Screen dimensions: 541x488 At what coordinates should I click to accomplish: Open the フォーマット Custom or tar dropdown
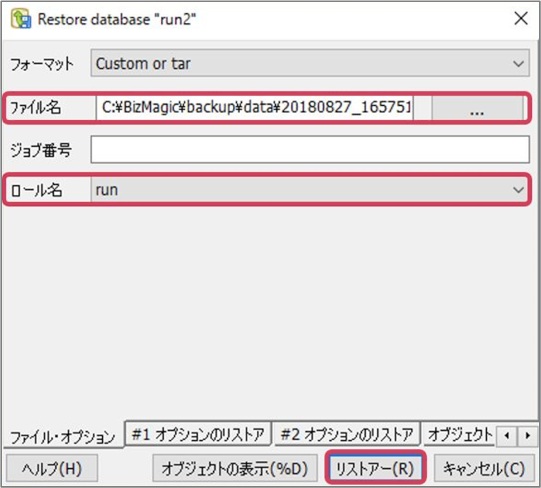coord(310,63)
